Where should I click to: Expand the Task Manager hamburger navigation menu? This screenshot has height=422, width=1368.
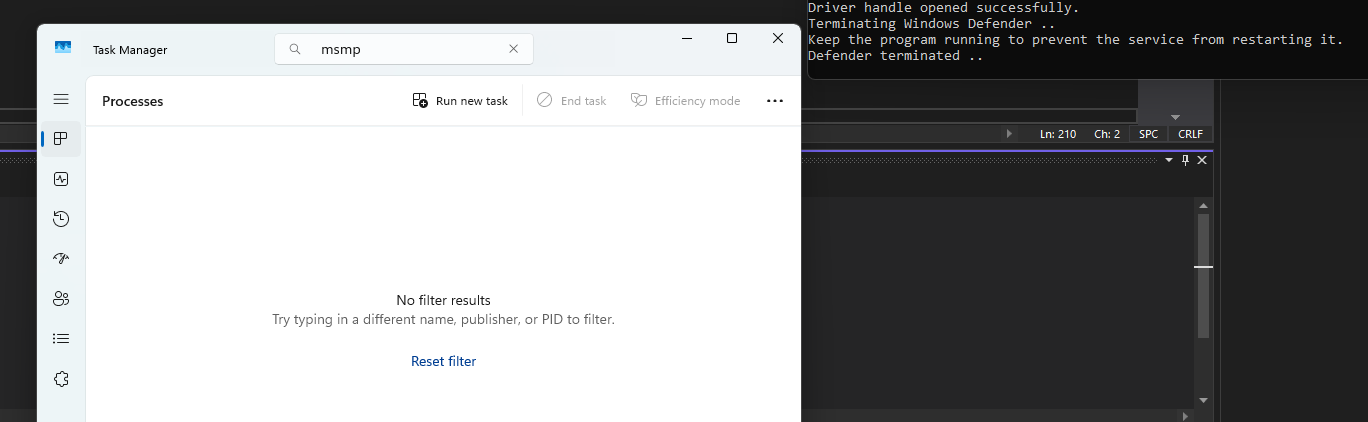(x=61, y=99)
